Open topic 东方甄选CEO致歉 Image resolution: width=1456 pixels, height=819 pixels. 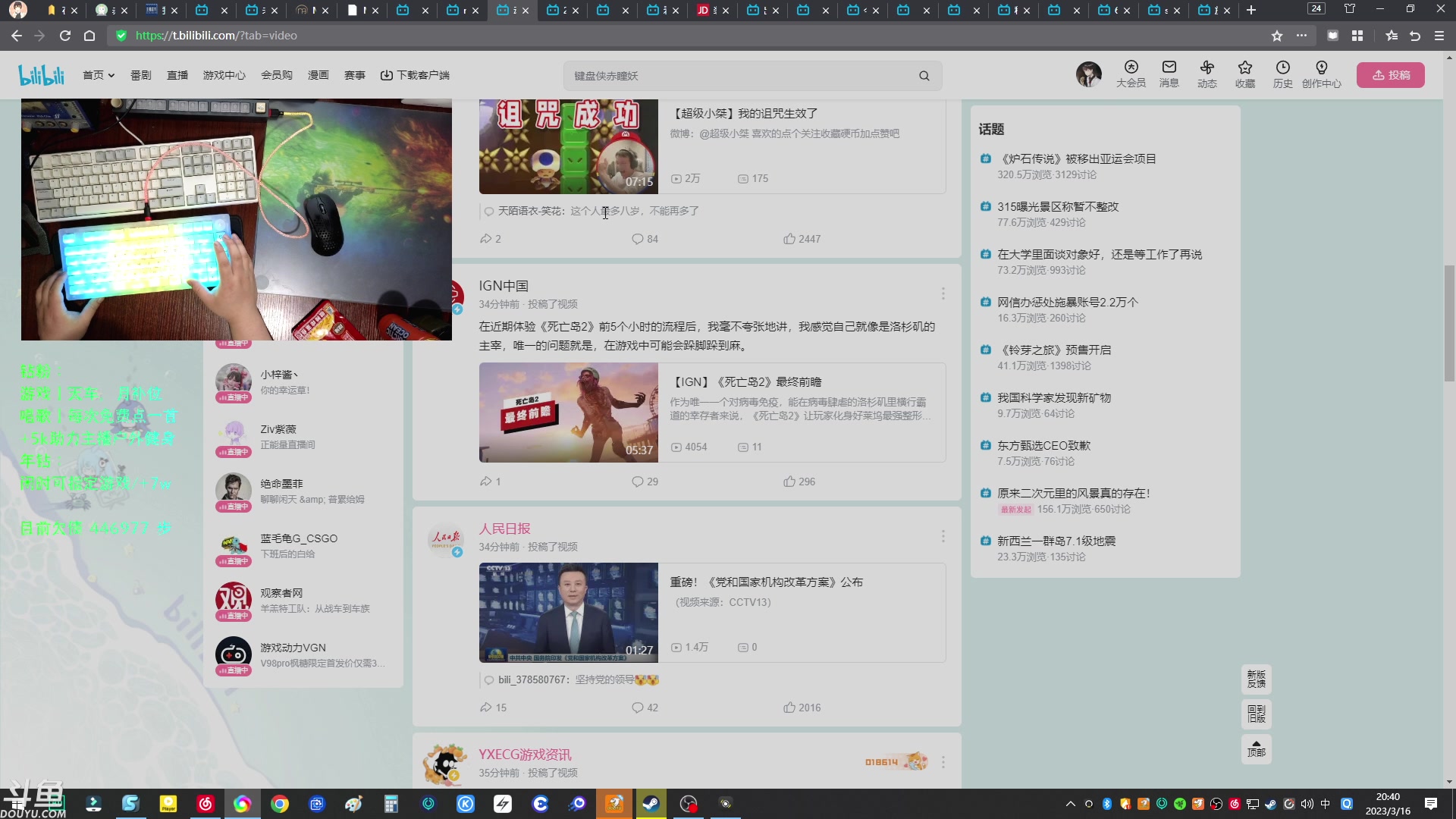pos(1043,445)
